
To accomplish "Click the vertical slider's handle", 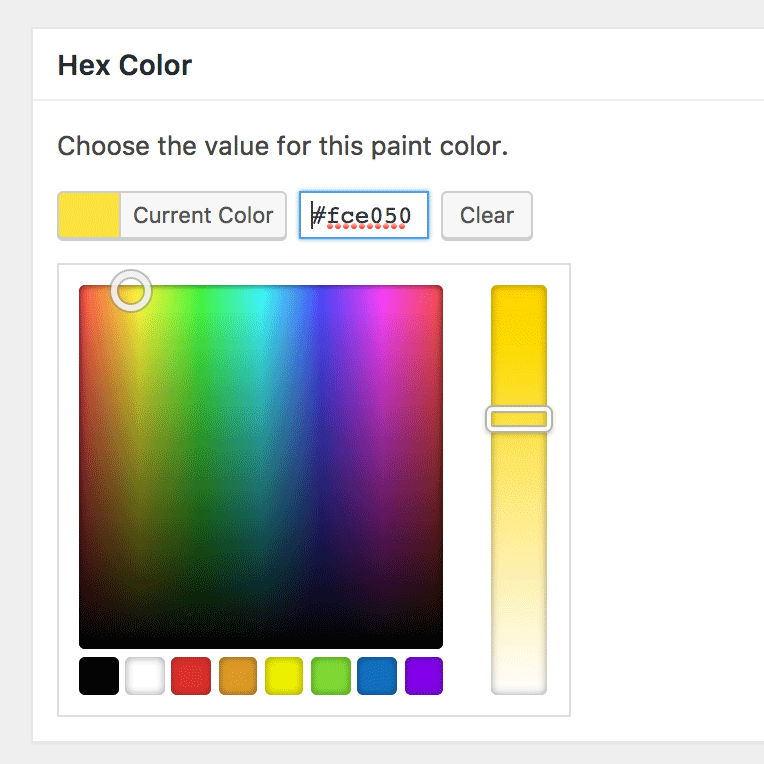I will pos(519,419).
